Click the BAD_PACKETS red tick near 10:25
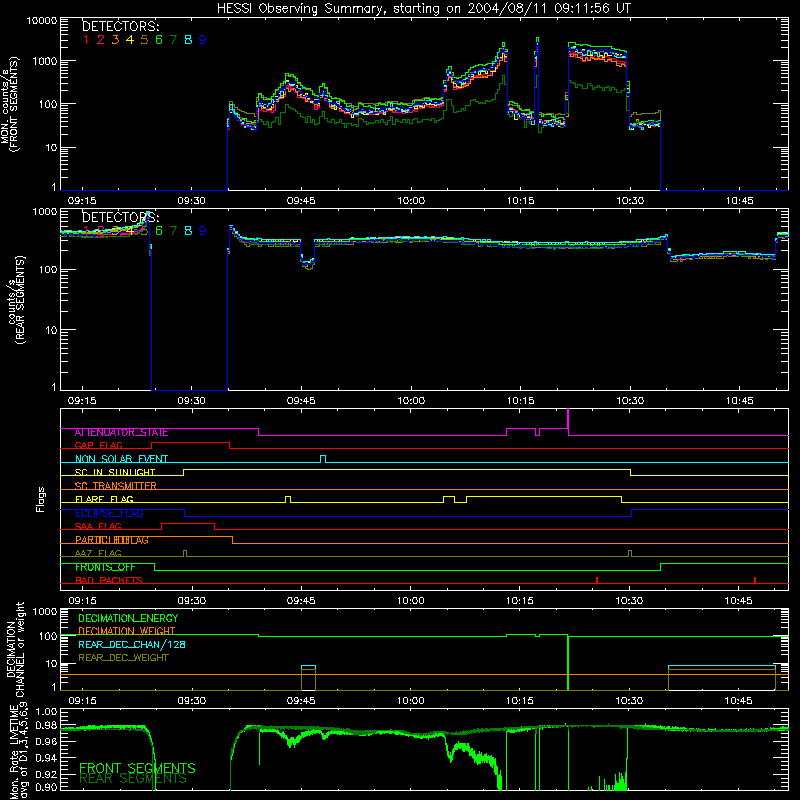Image resolution: width=800 pixels, height=800 pixels. pyautogui.click(x=597, y=580)
